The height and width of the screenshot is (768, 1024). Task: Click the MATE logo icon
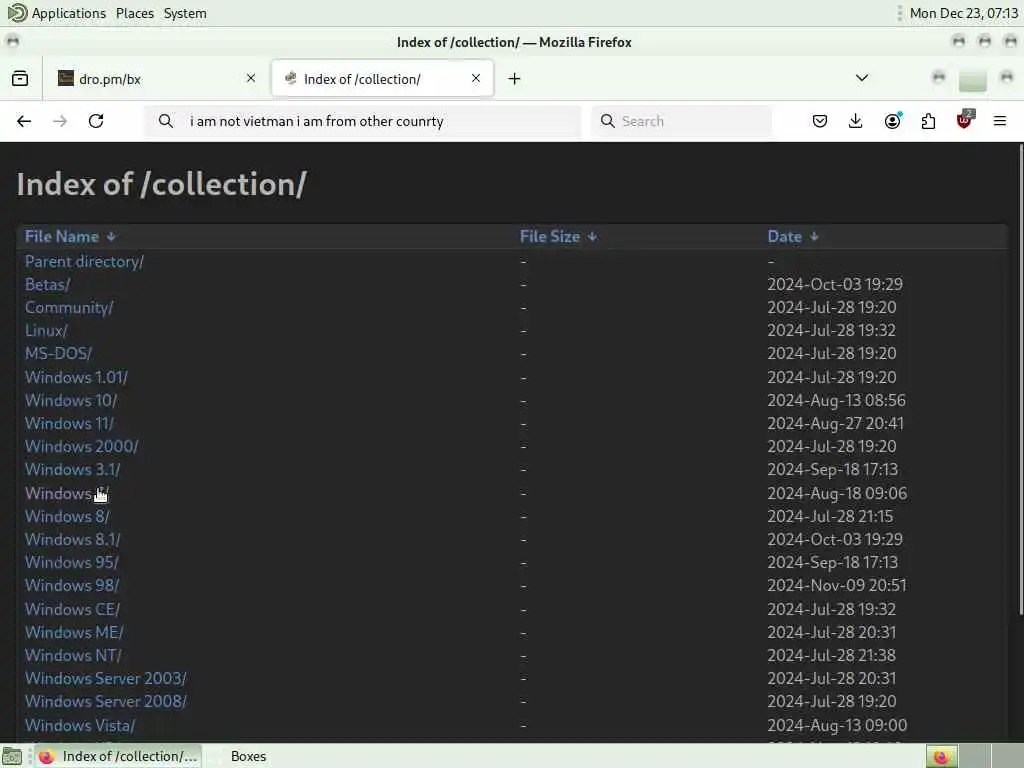(x=17, y=12)
